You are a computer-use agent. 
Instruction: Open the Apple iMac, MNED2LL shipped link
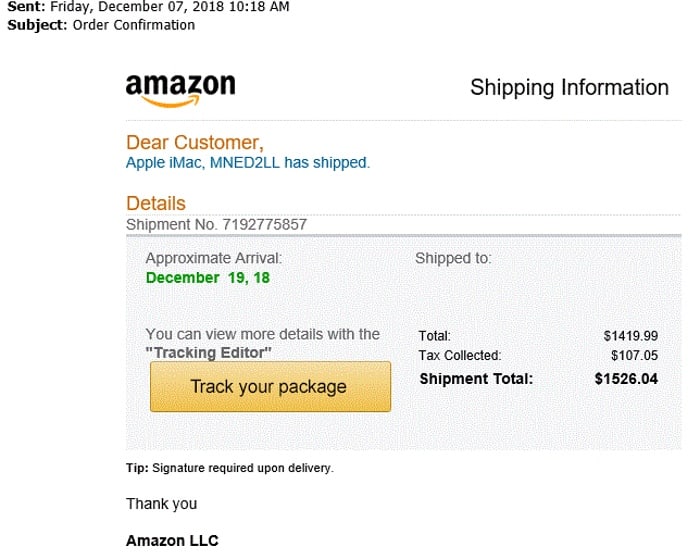[x=247, y=162]
